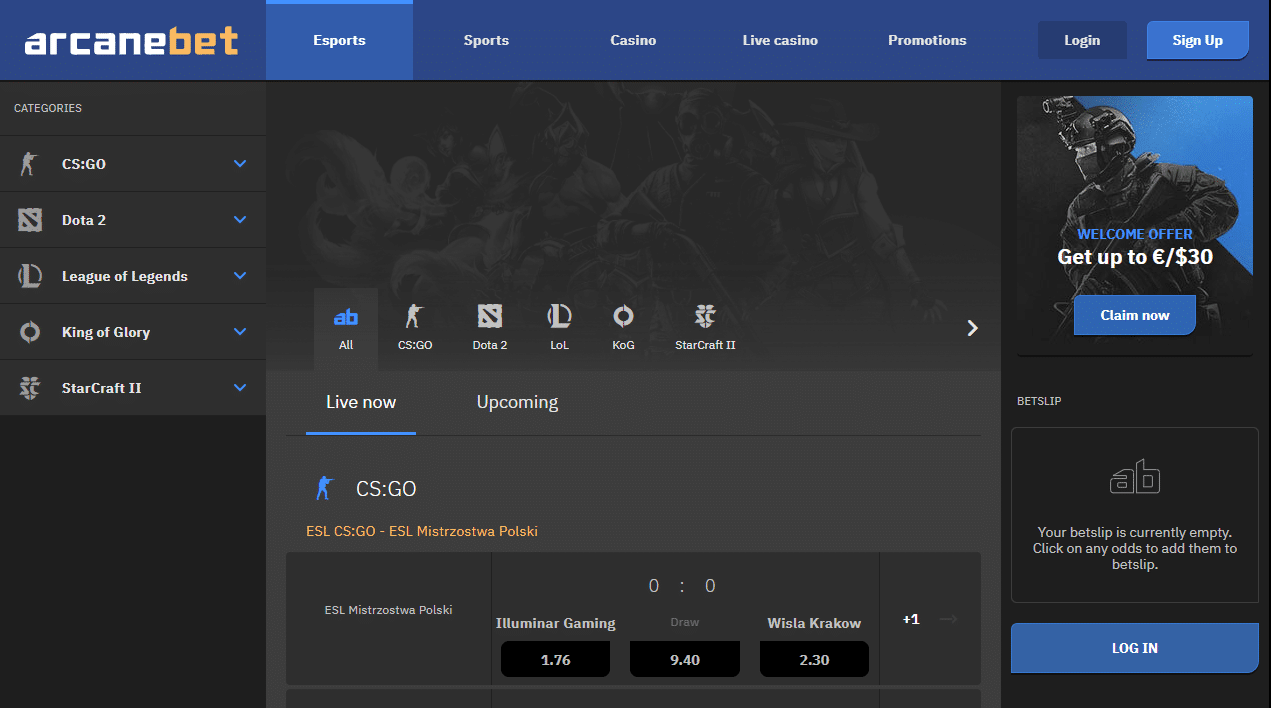Click the League of Legends sidebar icon
Screen dimensions: 1271x708
click(x=30, y=276)
